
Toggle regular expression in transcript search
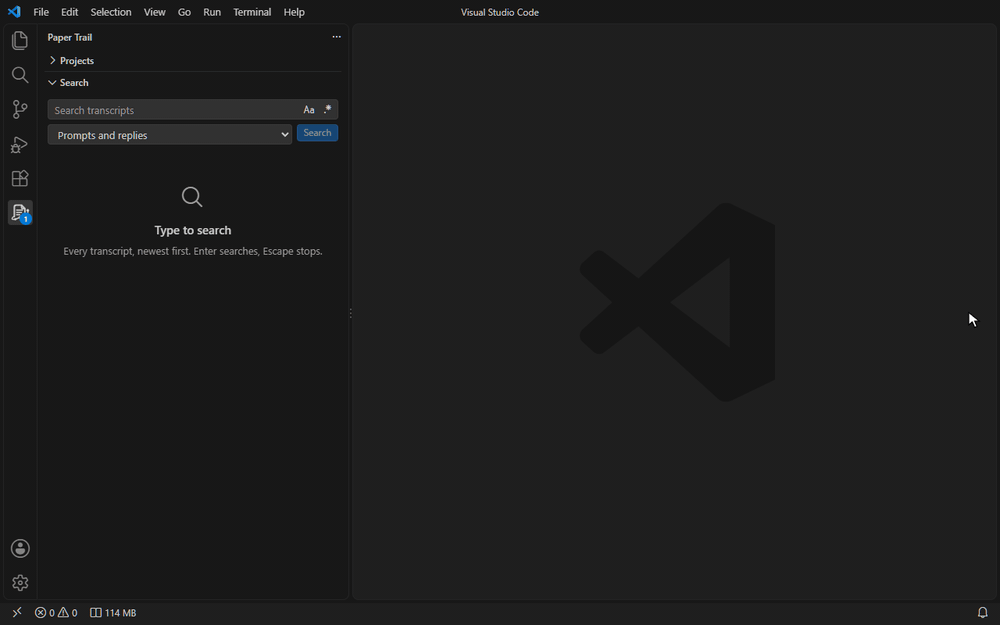coord(327,110)
